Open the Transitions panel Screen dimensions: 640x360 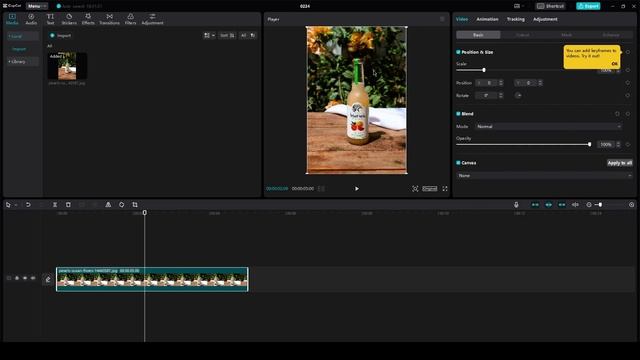point(109,19)
